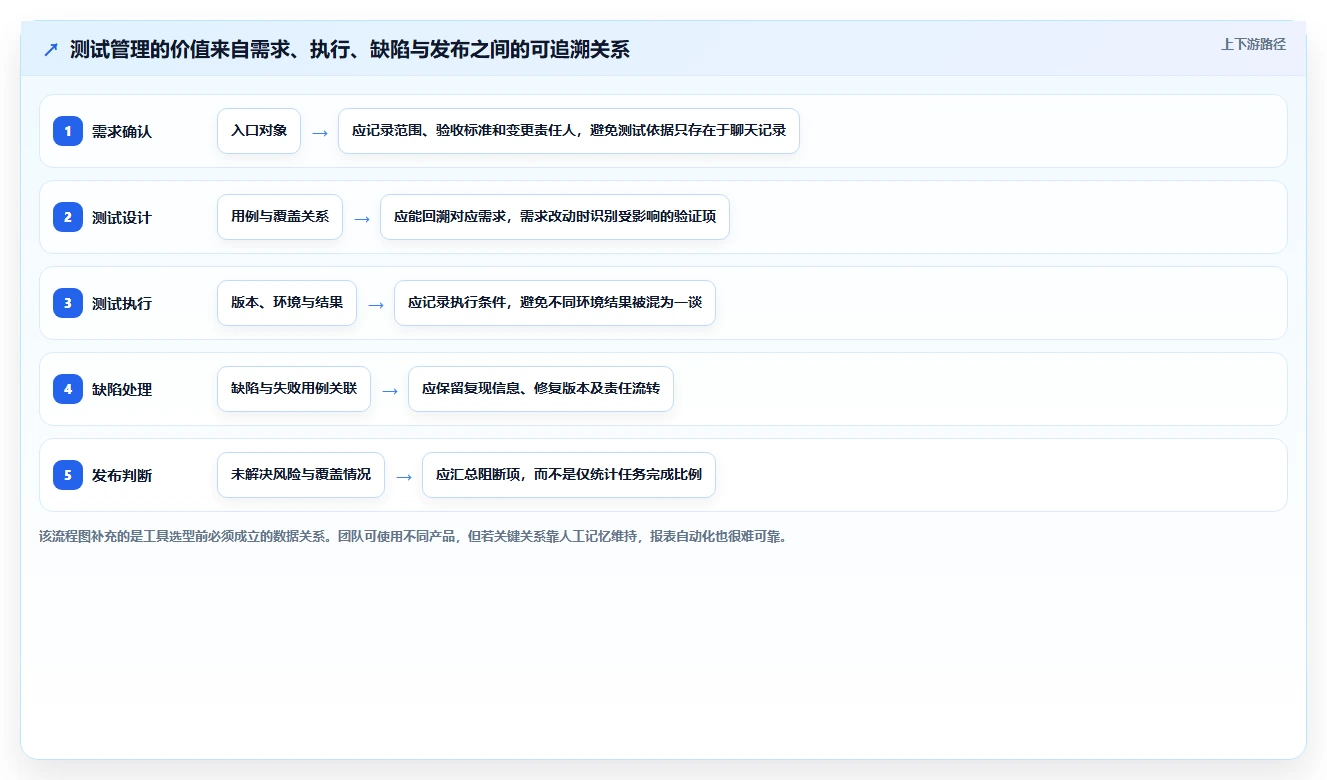Click the 上下游路径 label
Image resolution: width=1327 pixels, height=780 pixels.
point(1253,44)
